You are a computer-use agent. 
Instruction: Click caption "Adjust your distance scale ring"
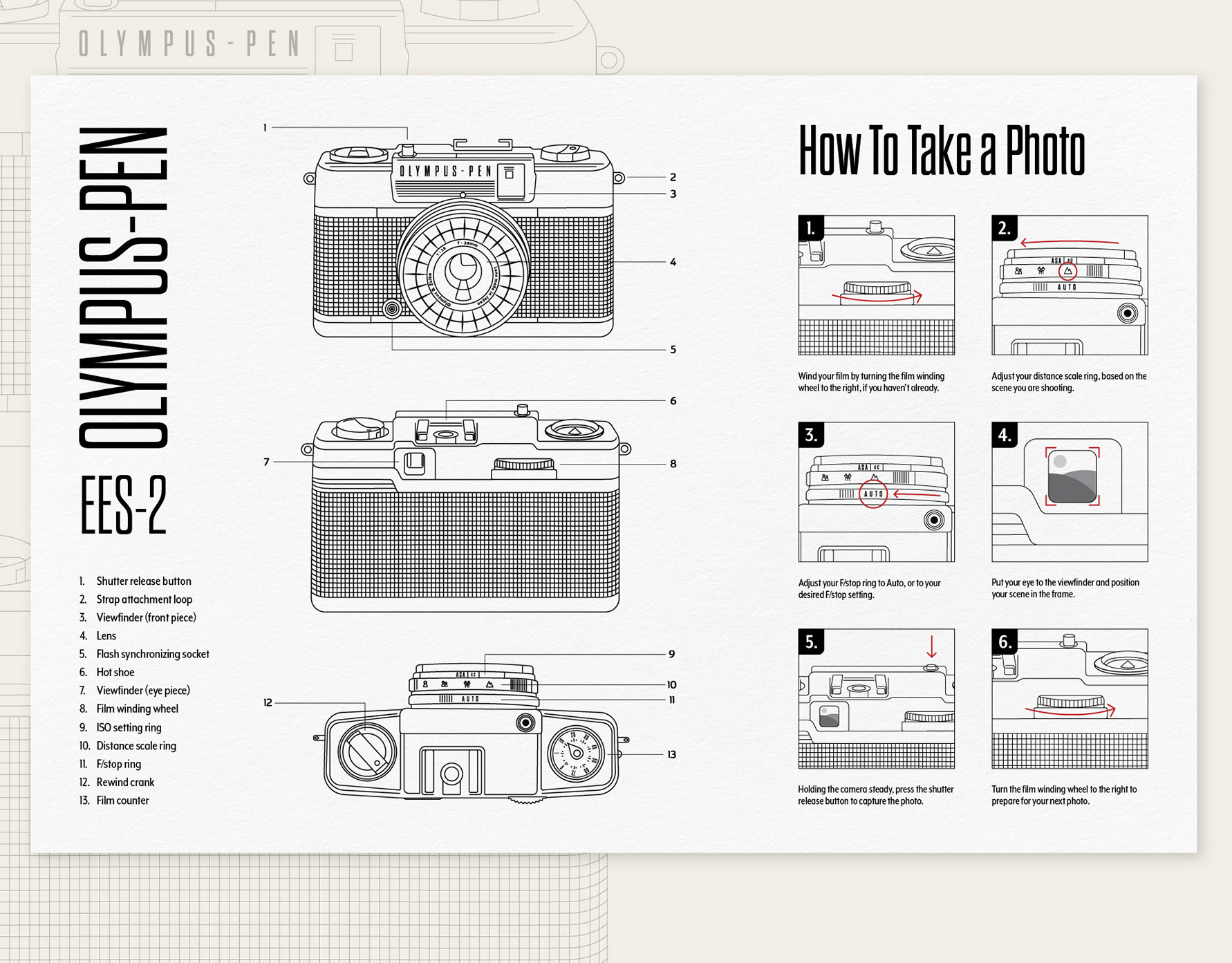coord(1069,382)
